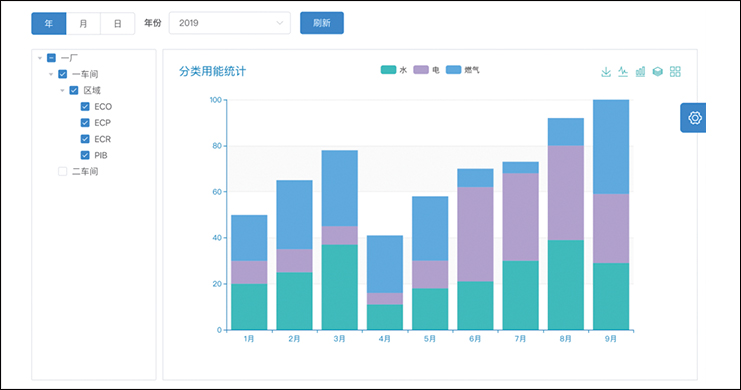
Task: Collapse the 一厂 tree node
Action: (40, 58)
